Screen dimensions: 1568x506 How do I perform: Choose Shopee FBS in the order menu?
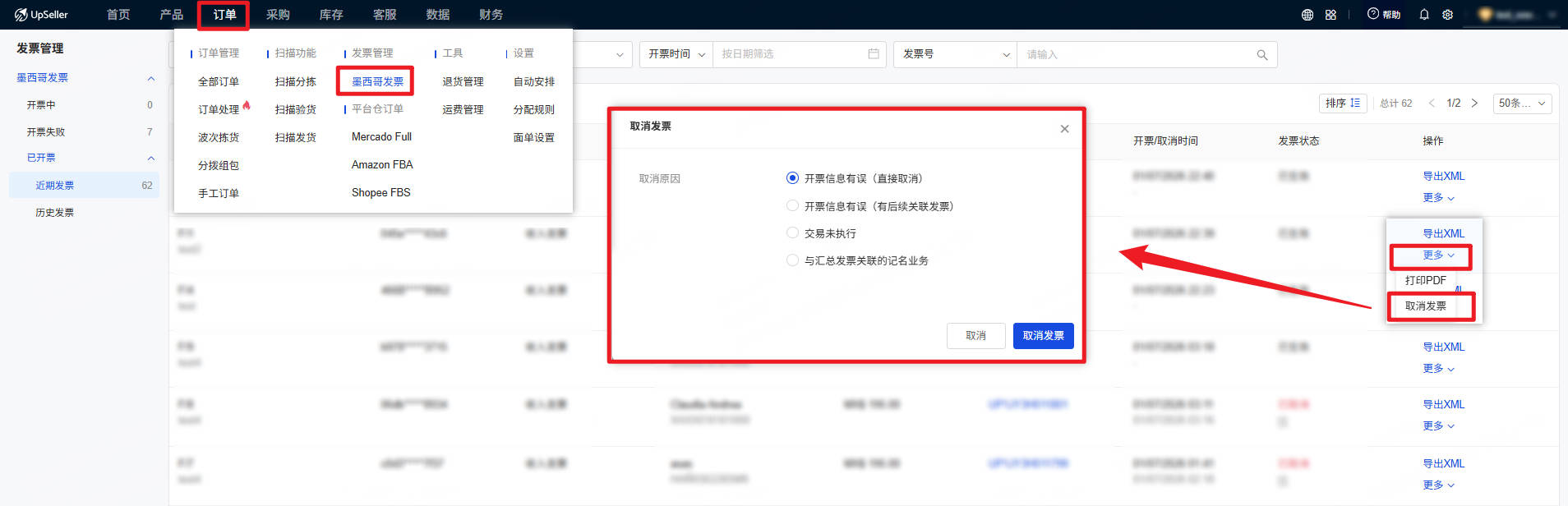380,192
